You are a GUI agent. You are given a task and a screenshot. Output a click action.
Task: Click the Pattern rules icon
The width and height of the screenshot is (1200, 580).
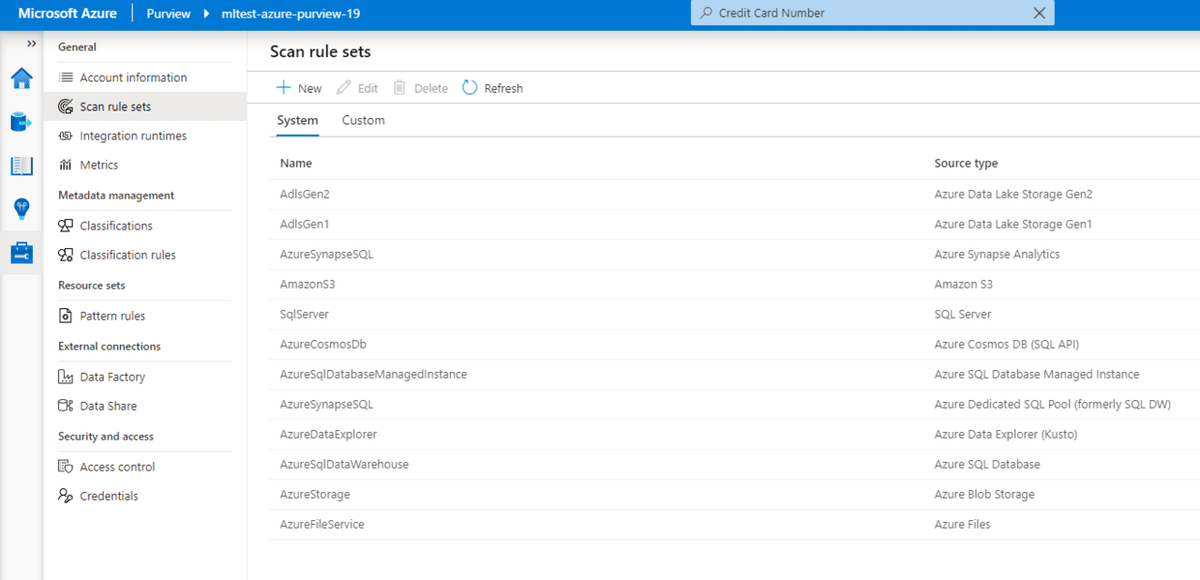click(x=66, y=316)
